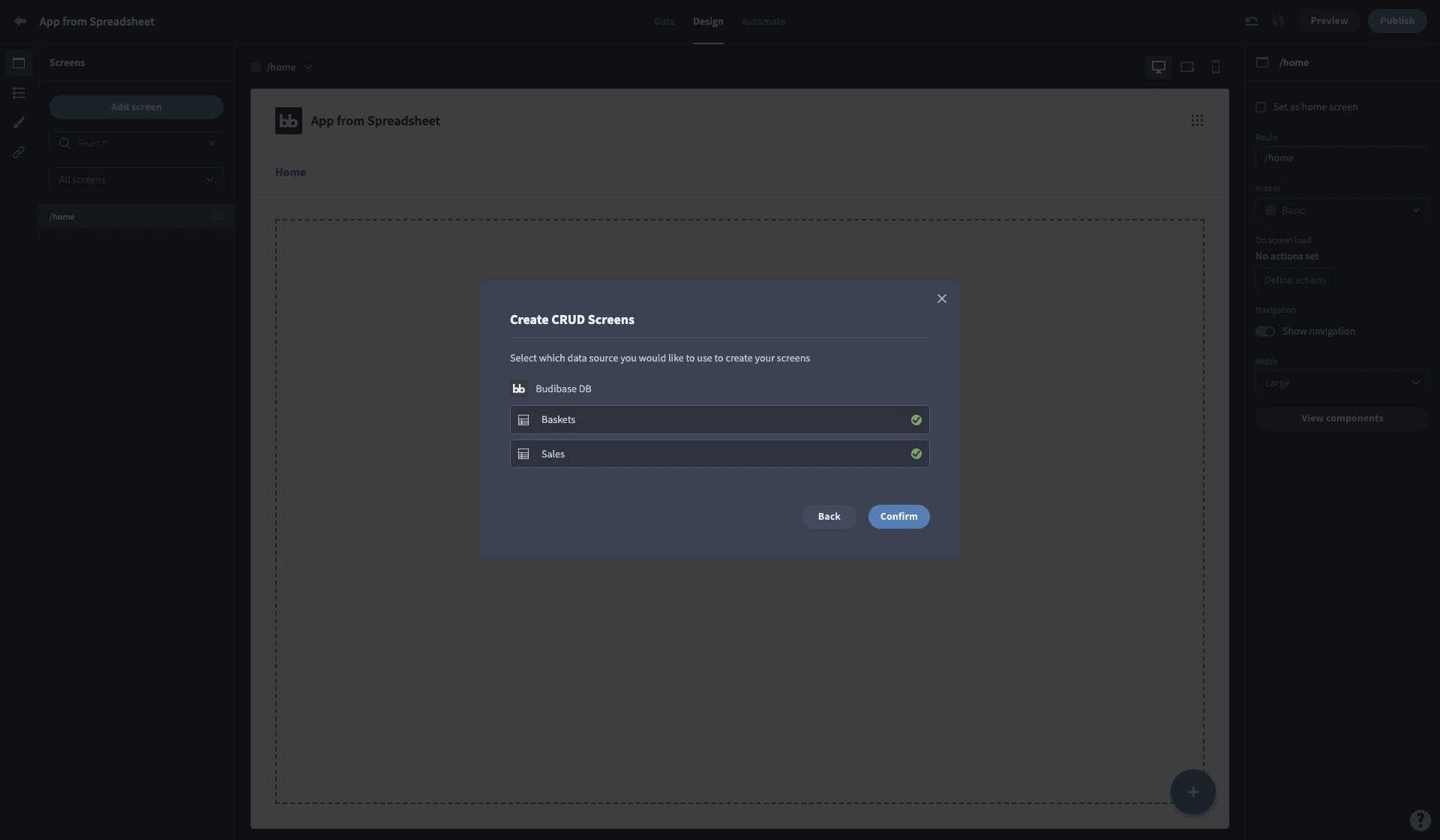Click the undo icon in top bar
This screenshot has width=1440, height=840.
click(1251, 21)
